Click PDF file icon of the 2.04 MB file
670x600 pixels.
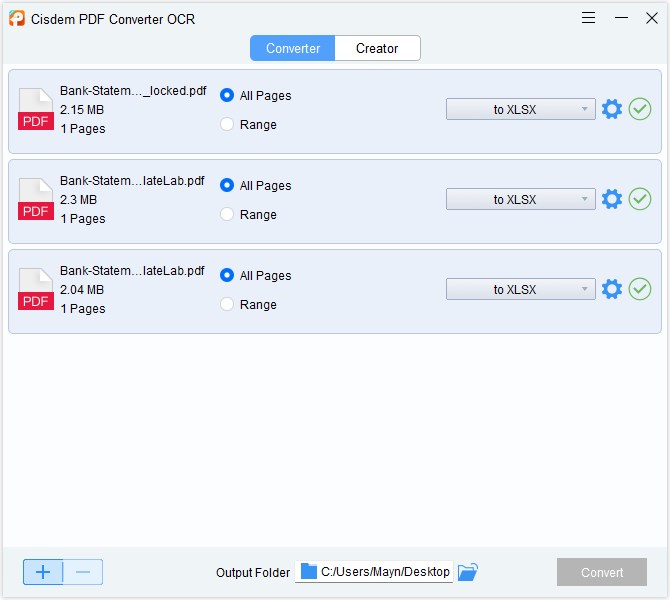click(x=36, y=289)
